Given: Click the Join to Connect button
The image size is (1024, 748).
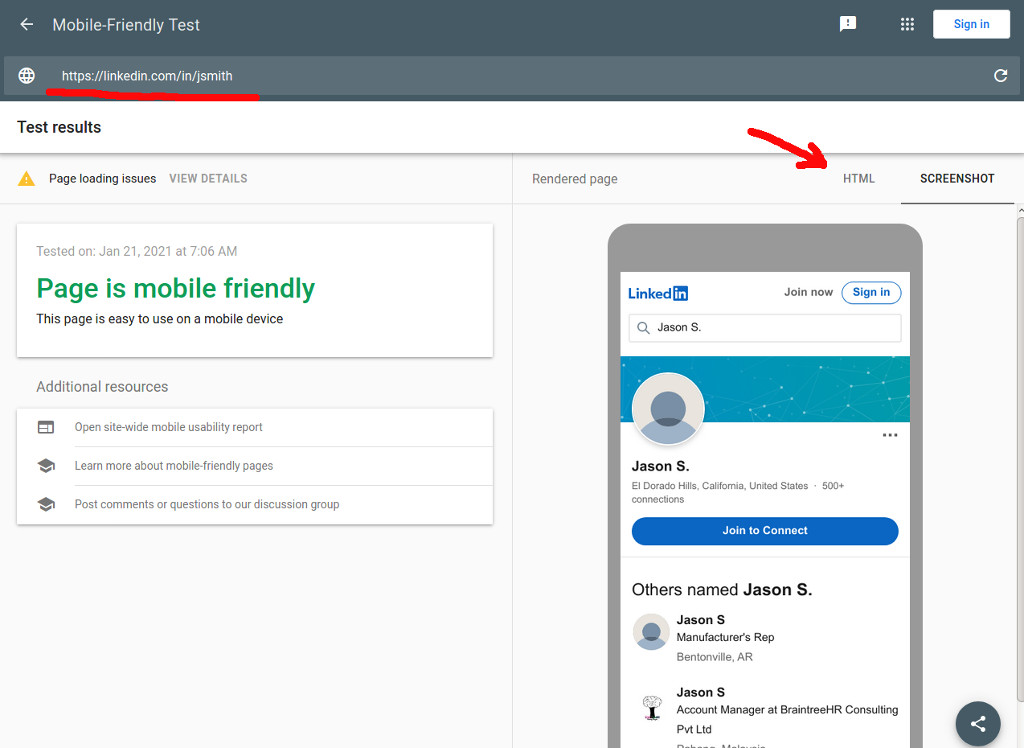Looking at the screenshot, I should (765, 530).
